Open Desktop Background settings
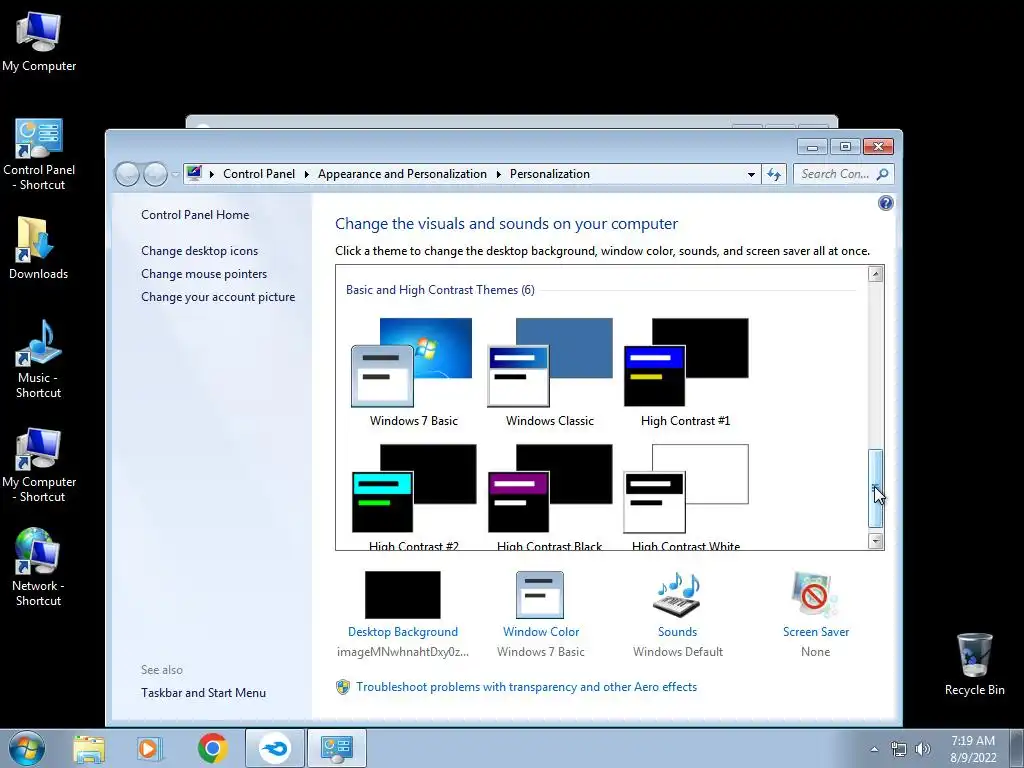The height and width of the screenshot is (768, 1024). click(403, 614)
